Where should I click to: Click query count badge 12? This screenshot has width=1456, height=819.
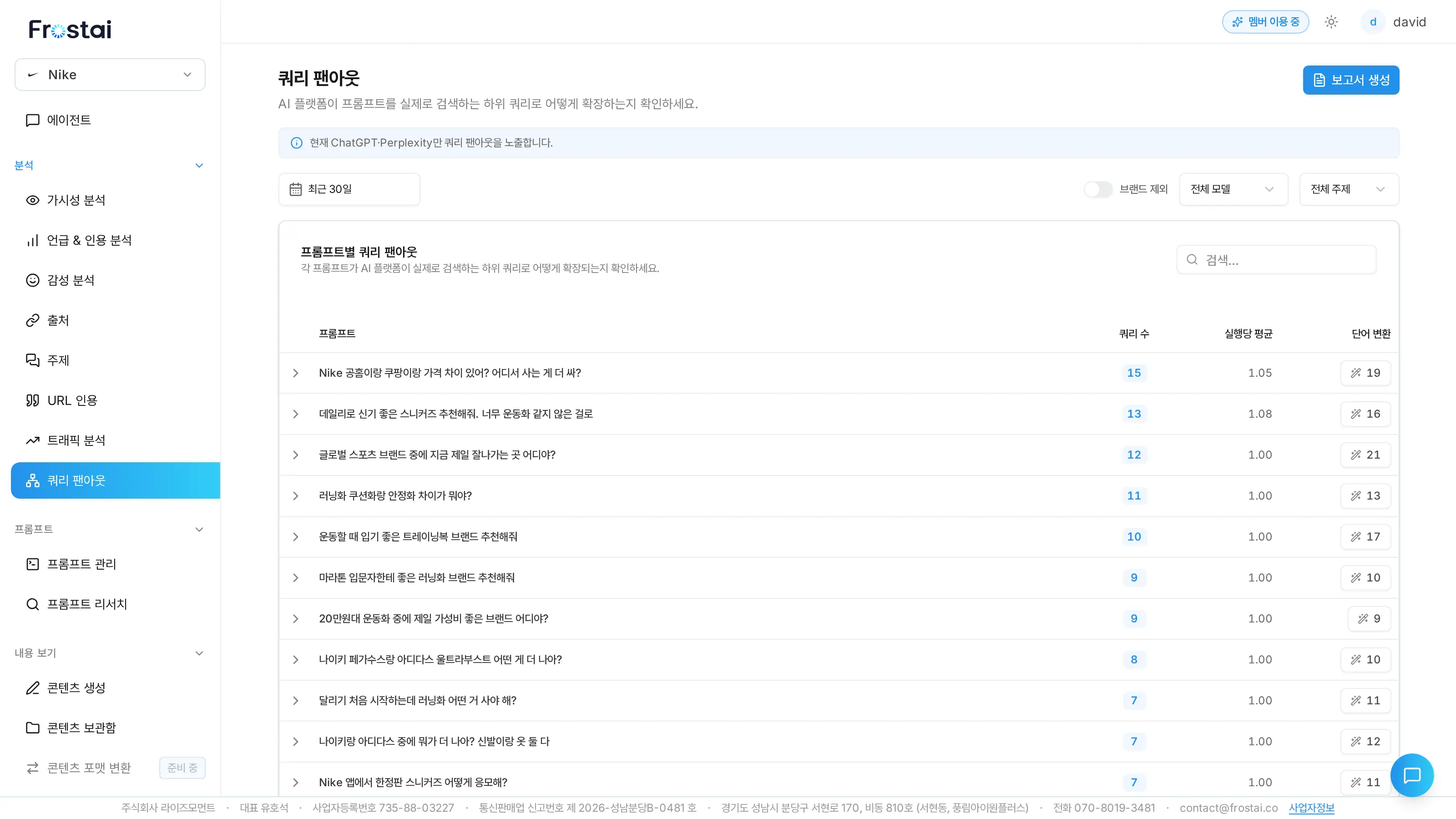pos(1134,455)
